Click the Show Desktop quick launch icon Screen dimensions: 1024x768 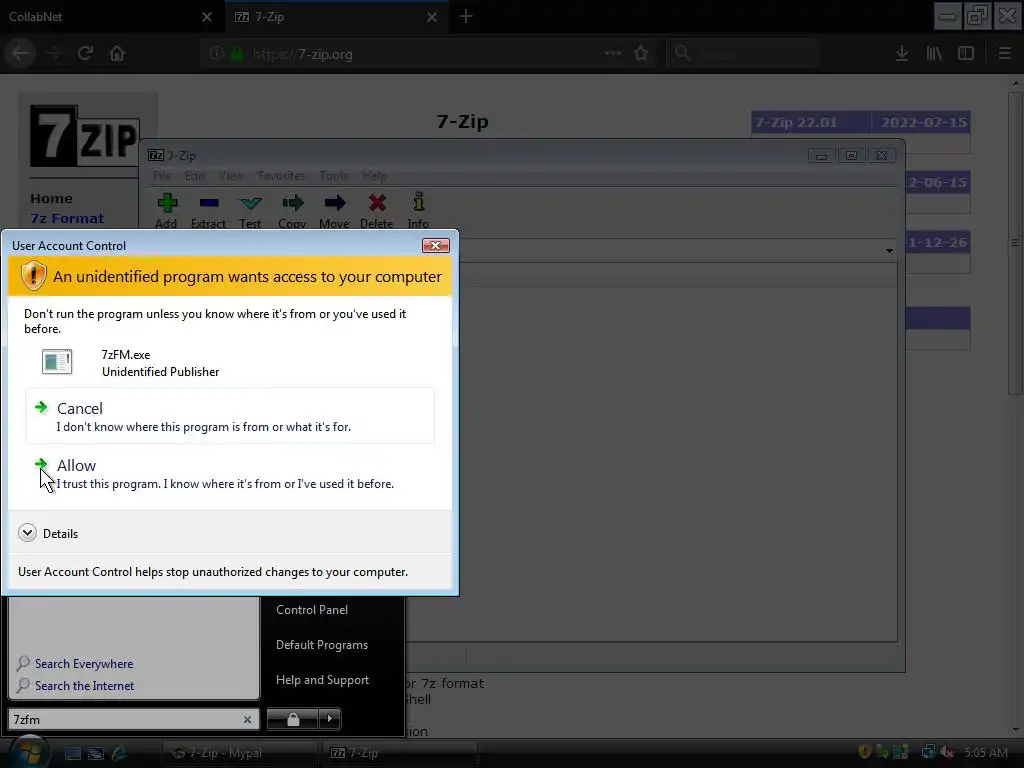click(72, 753)
